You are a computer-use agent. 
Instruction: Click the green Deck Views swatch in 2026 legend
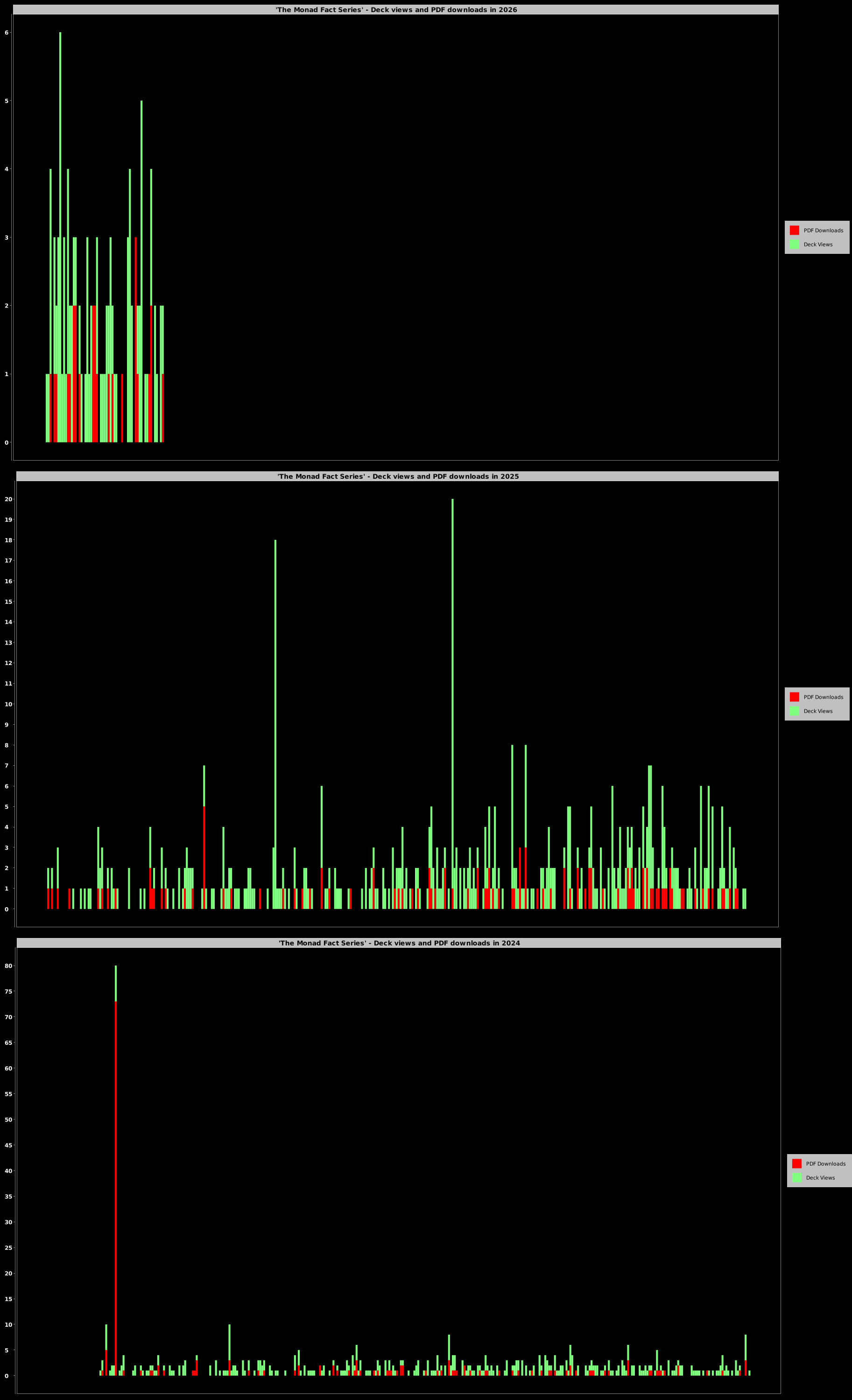(x=794, y=245)
